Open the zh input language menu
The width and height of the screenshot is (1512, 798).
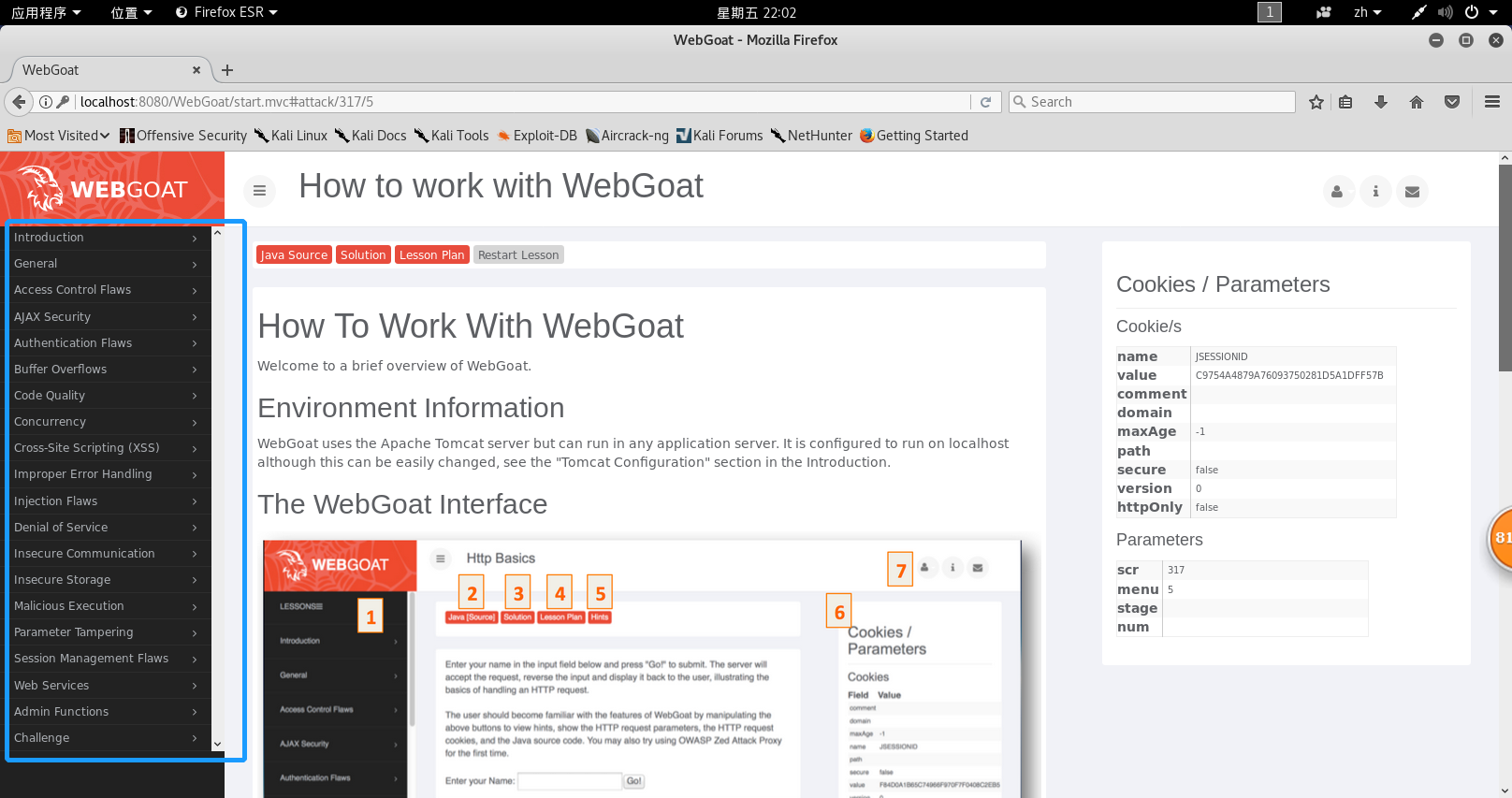pos(1367,12)
